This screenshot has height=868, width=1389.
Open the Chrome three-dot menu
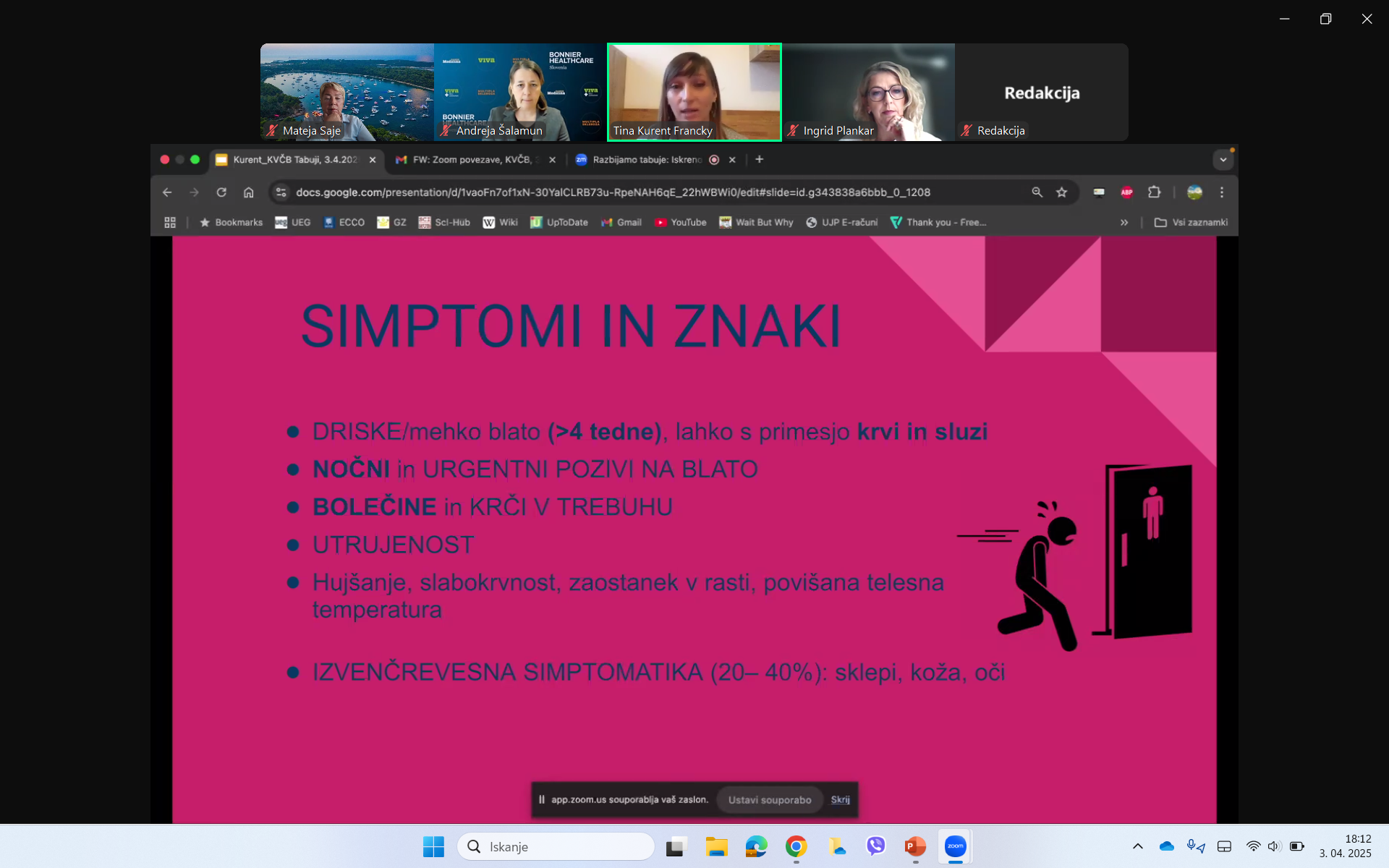[1222, 192]
